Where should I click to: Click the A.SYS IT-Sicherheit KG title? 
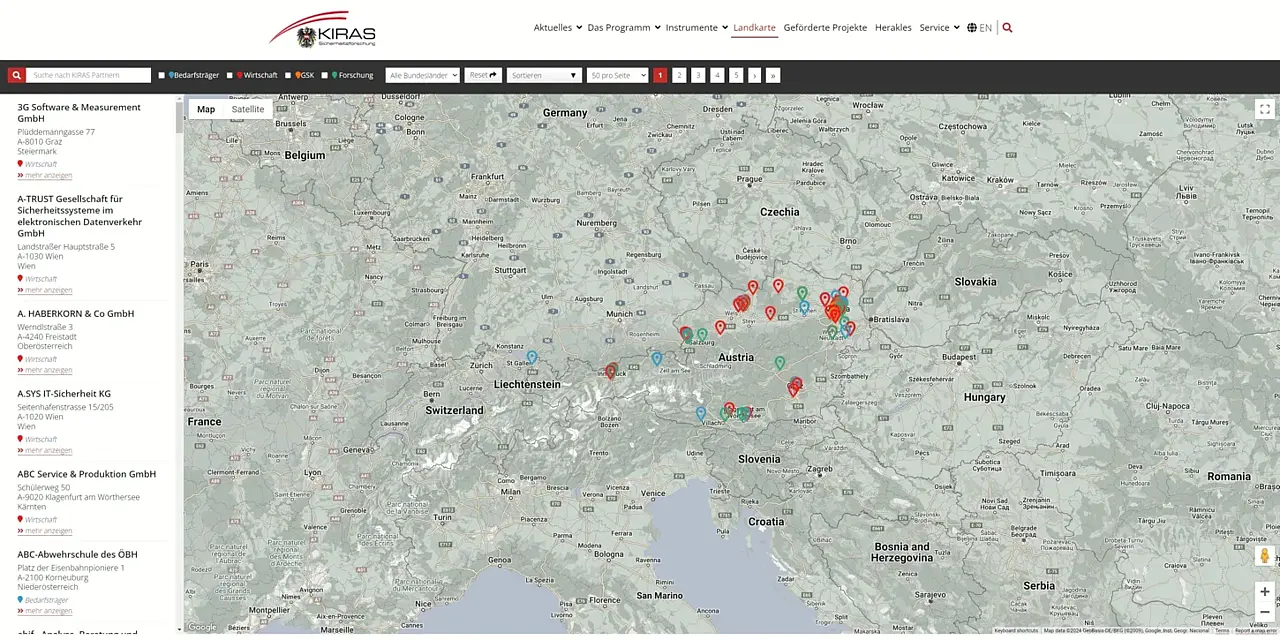pos(64,394)
